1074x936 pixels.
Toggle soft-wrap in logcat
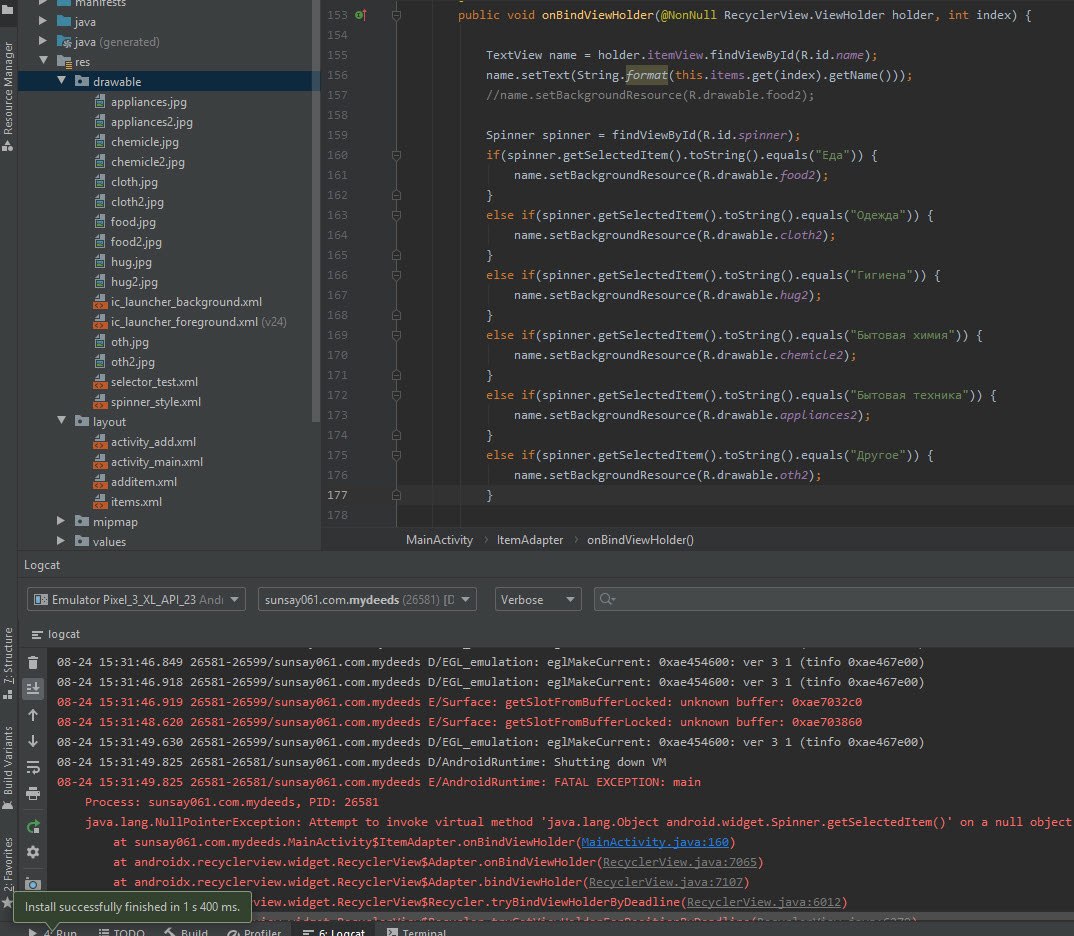(33, 767)
